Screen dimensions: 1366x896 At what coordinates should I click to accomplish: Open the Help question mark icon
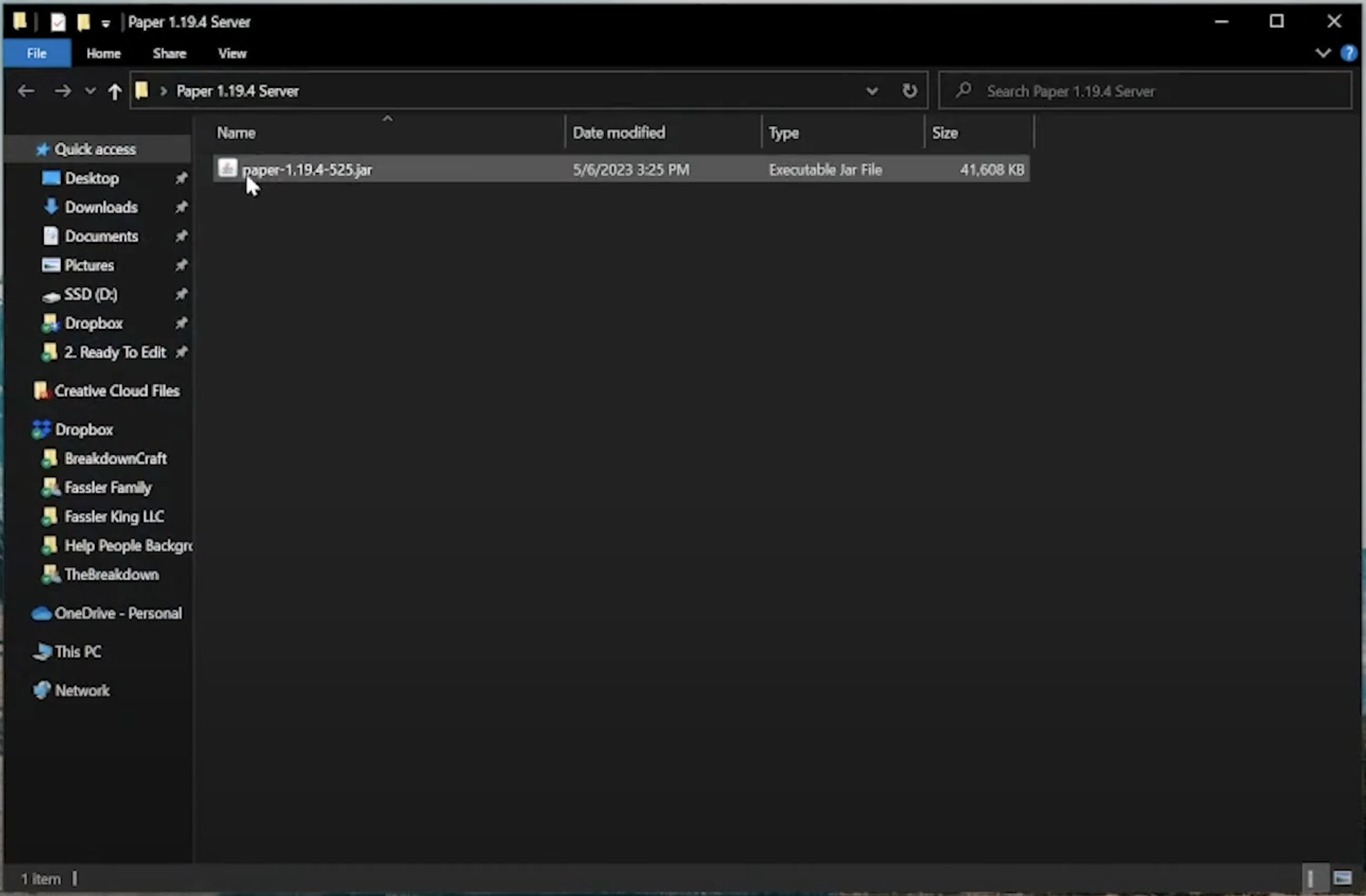1348,53
